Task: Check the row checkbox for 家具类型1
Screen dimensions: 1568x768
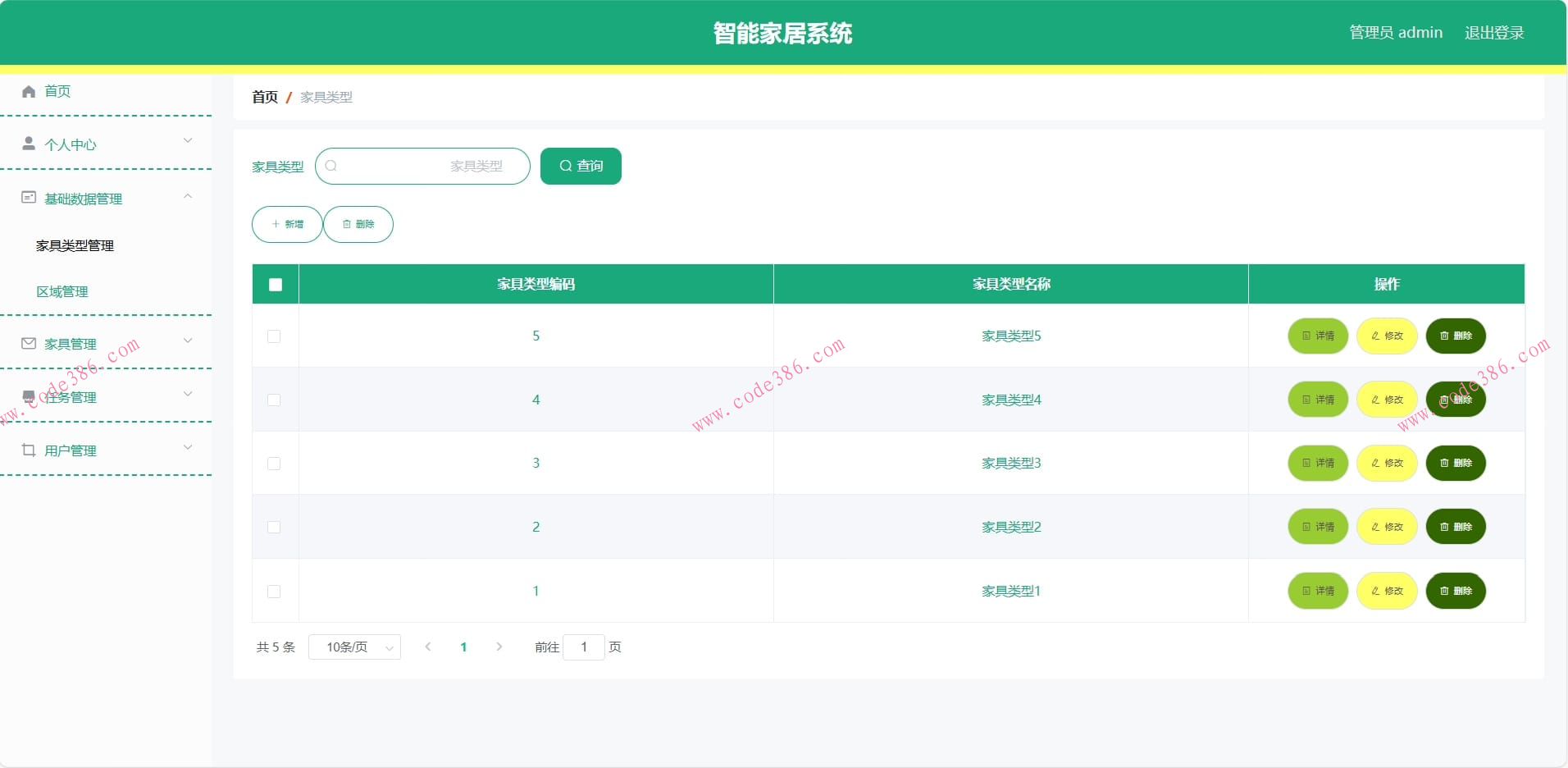Action: pos(275,591)
